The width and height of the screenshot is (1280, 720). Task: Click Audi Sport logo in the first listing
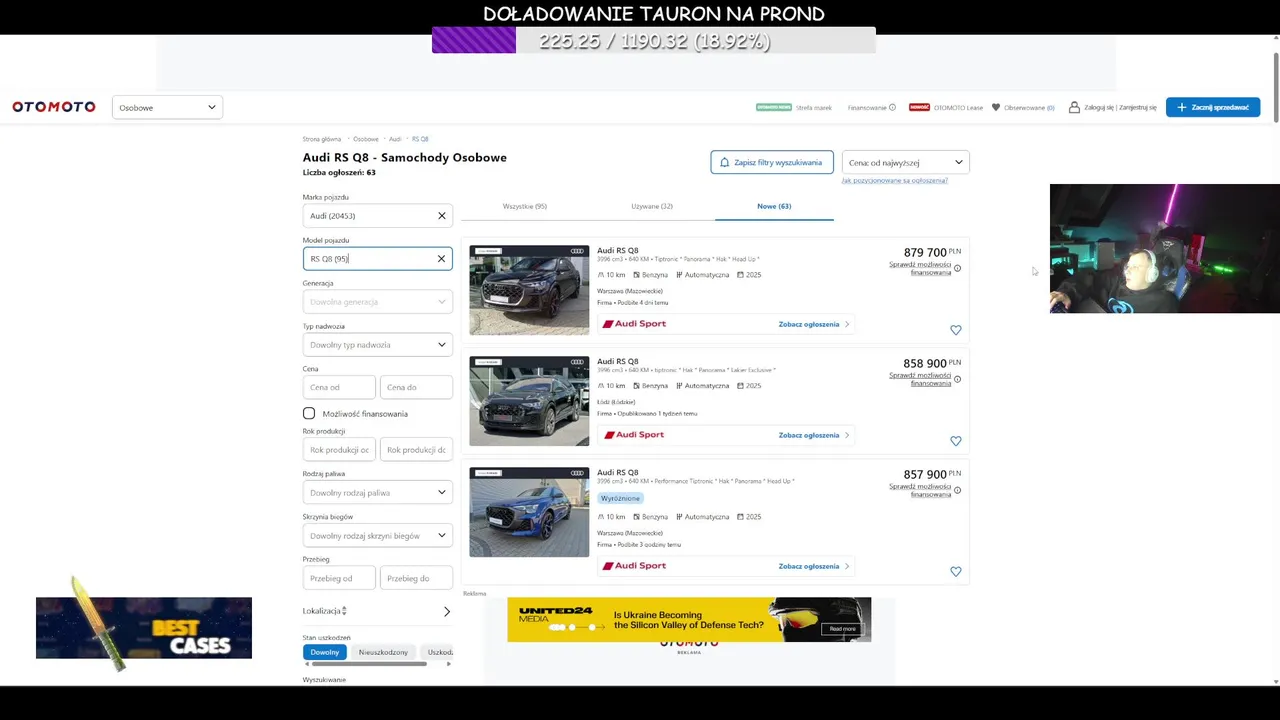tap(634, 324)
